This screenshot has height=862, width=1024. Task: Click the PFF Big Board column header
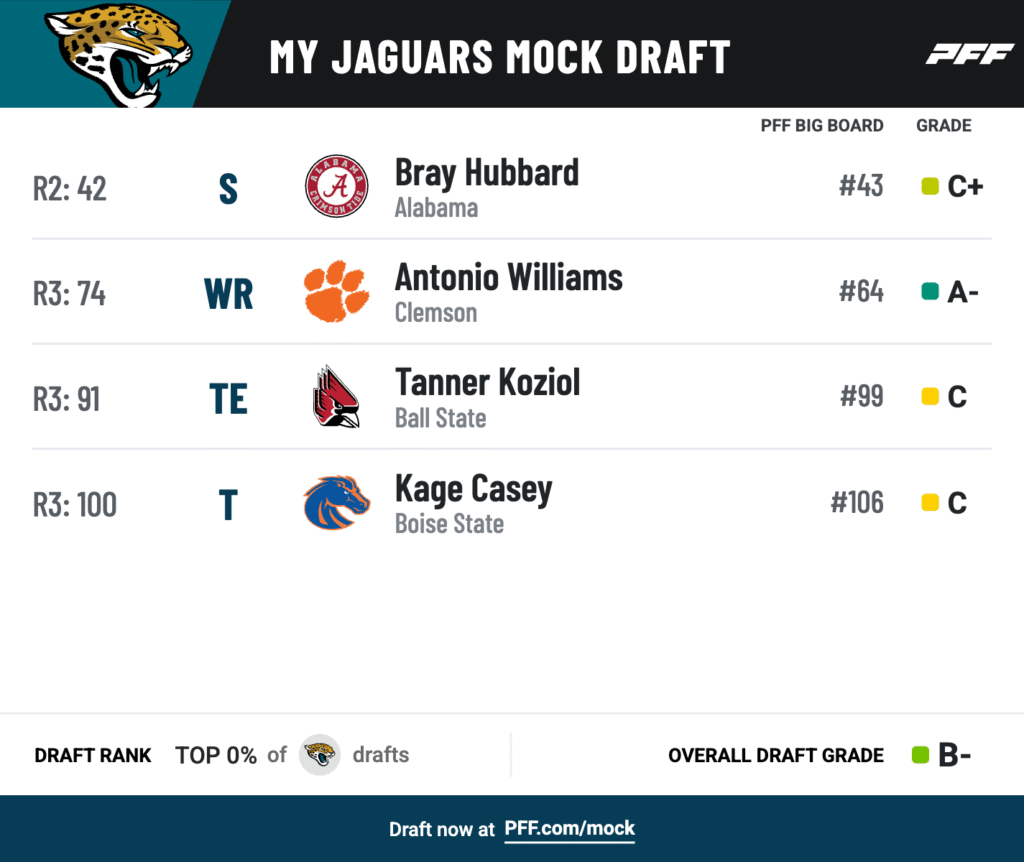click(821, 126)
